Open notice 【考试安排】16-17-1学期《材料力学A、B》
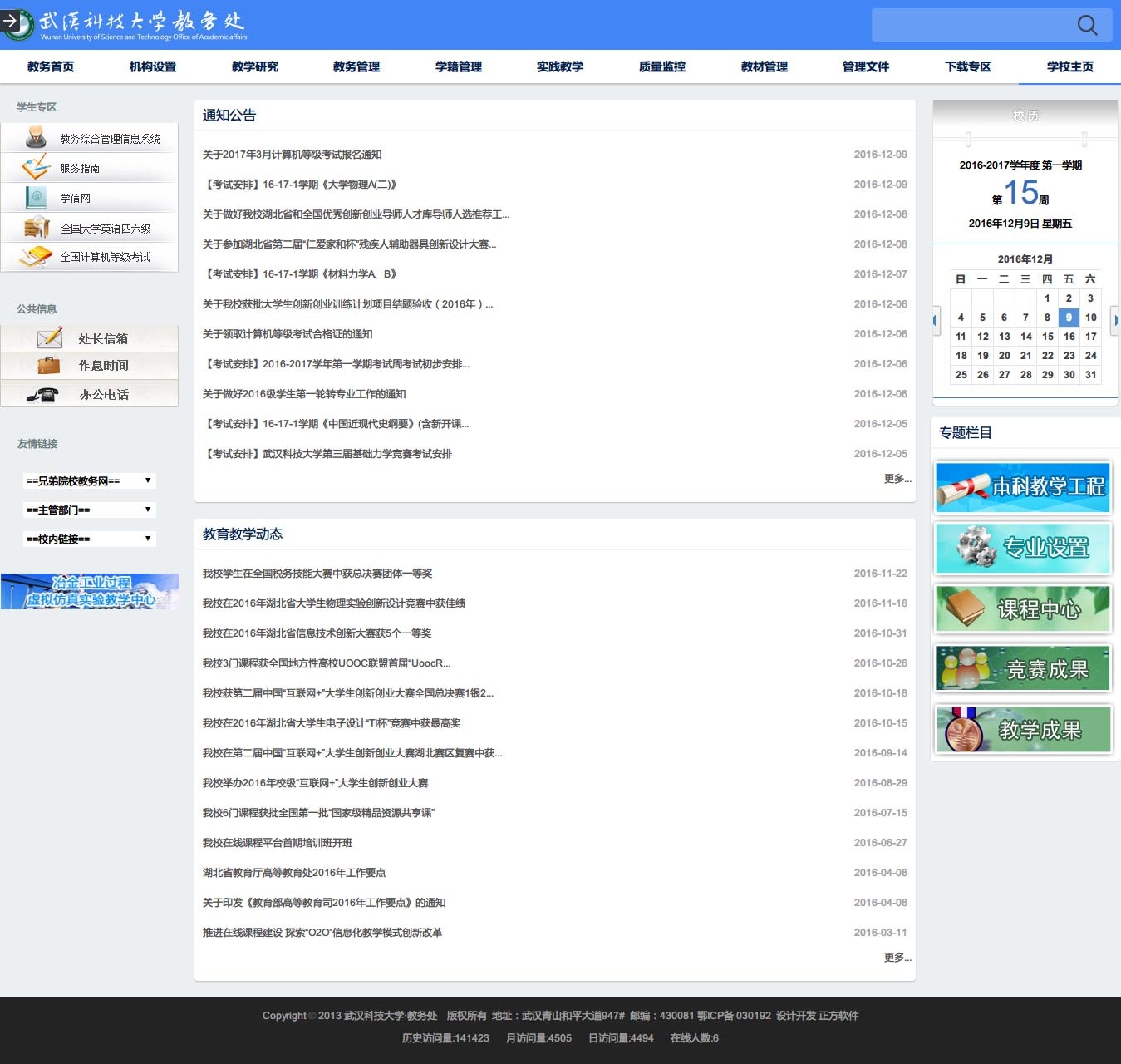 300,274
